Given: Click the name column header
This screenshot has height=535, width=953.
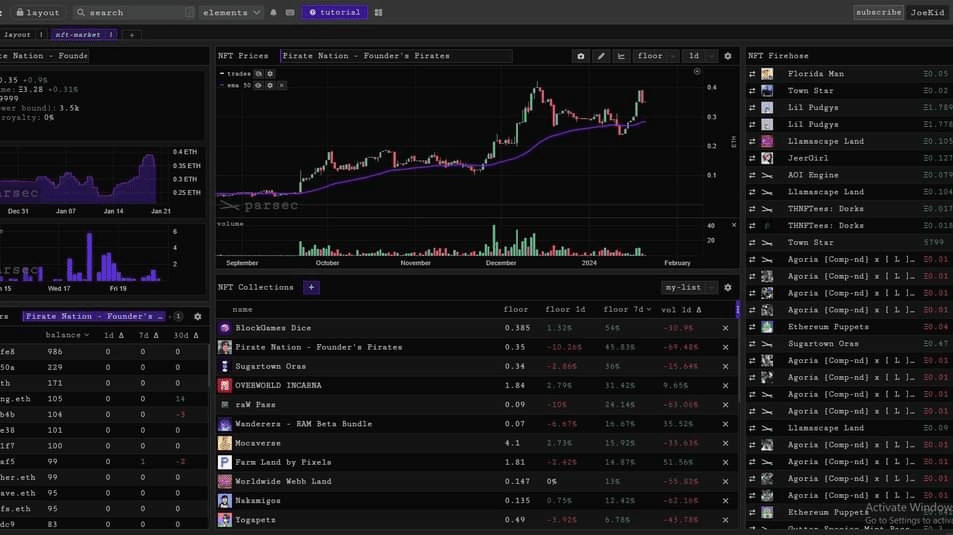Looking at the screenshot, I should click(x=243, y=309).
